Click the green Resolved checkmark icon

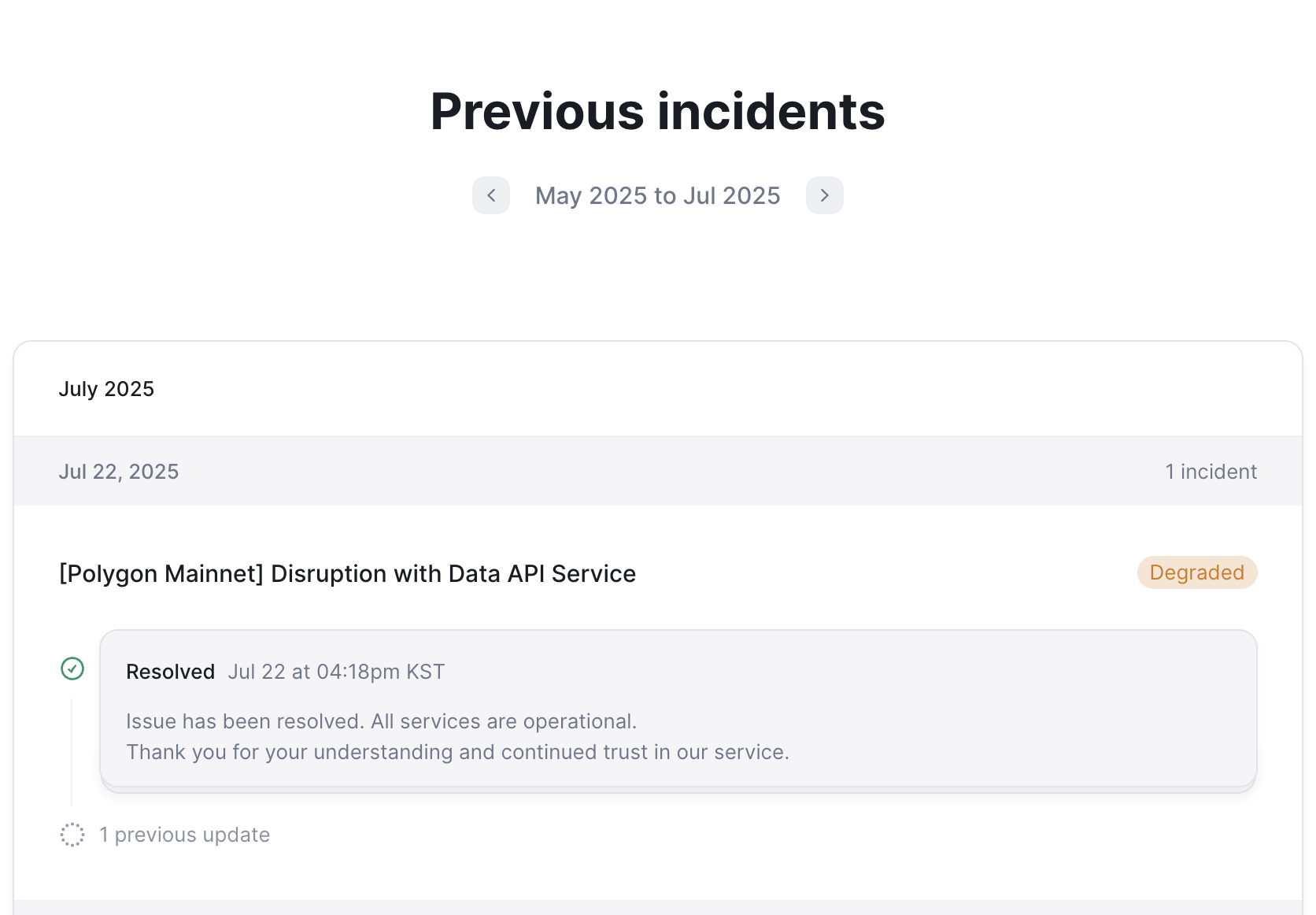tap(72, 669)
